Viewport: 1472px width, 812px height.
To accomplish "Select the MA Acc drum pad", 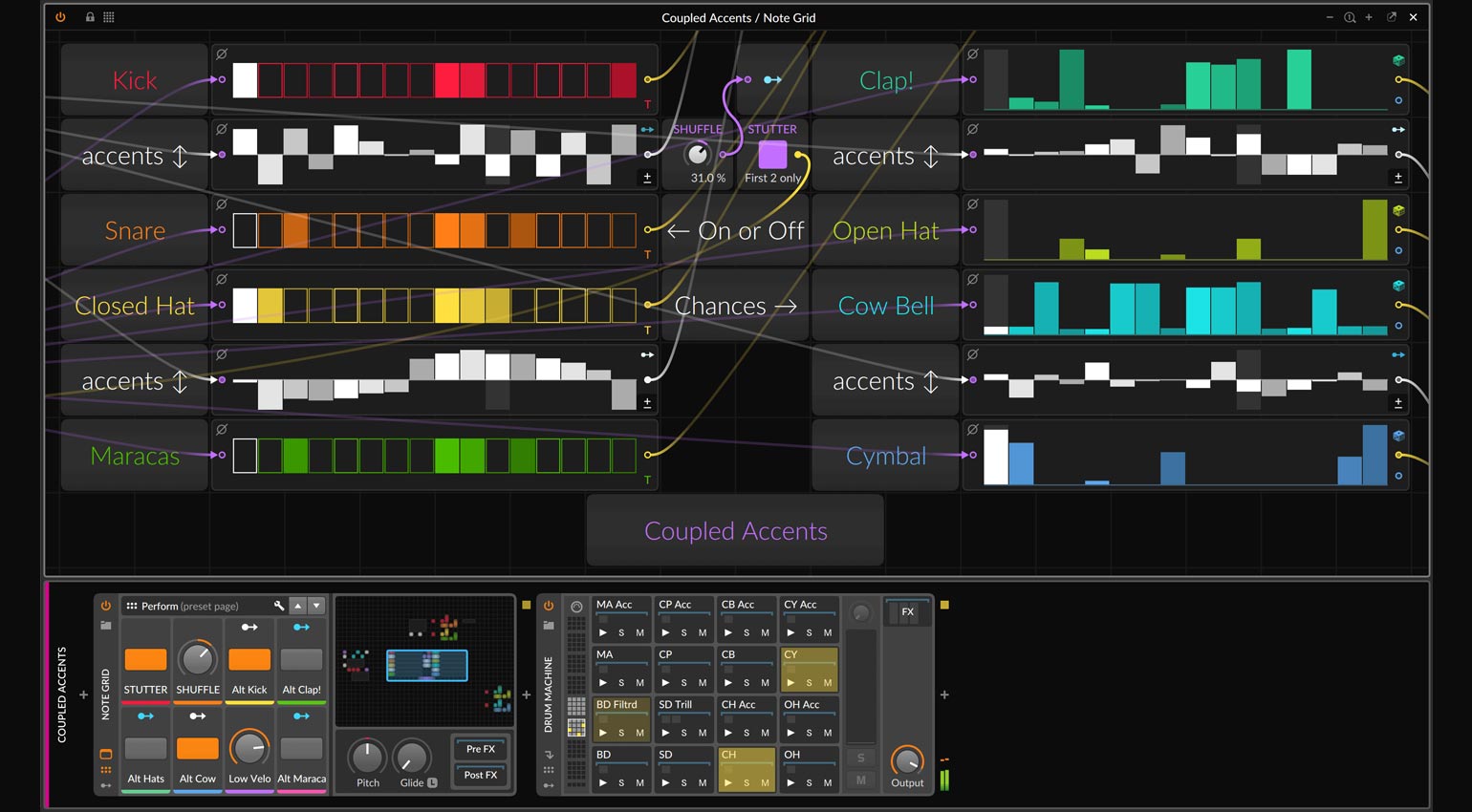I will [622, 618].
